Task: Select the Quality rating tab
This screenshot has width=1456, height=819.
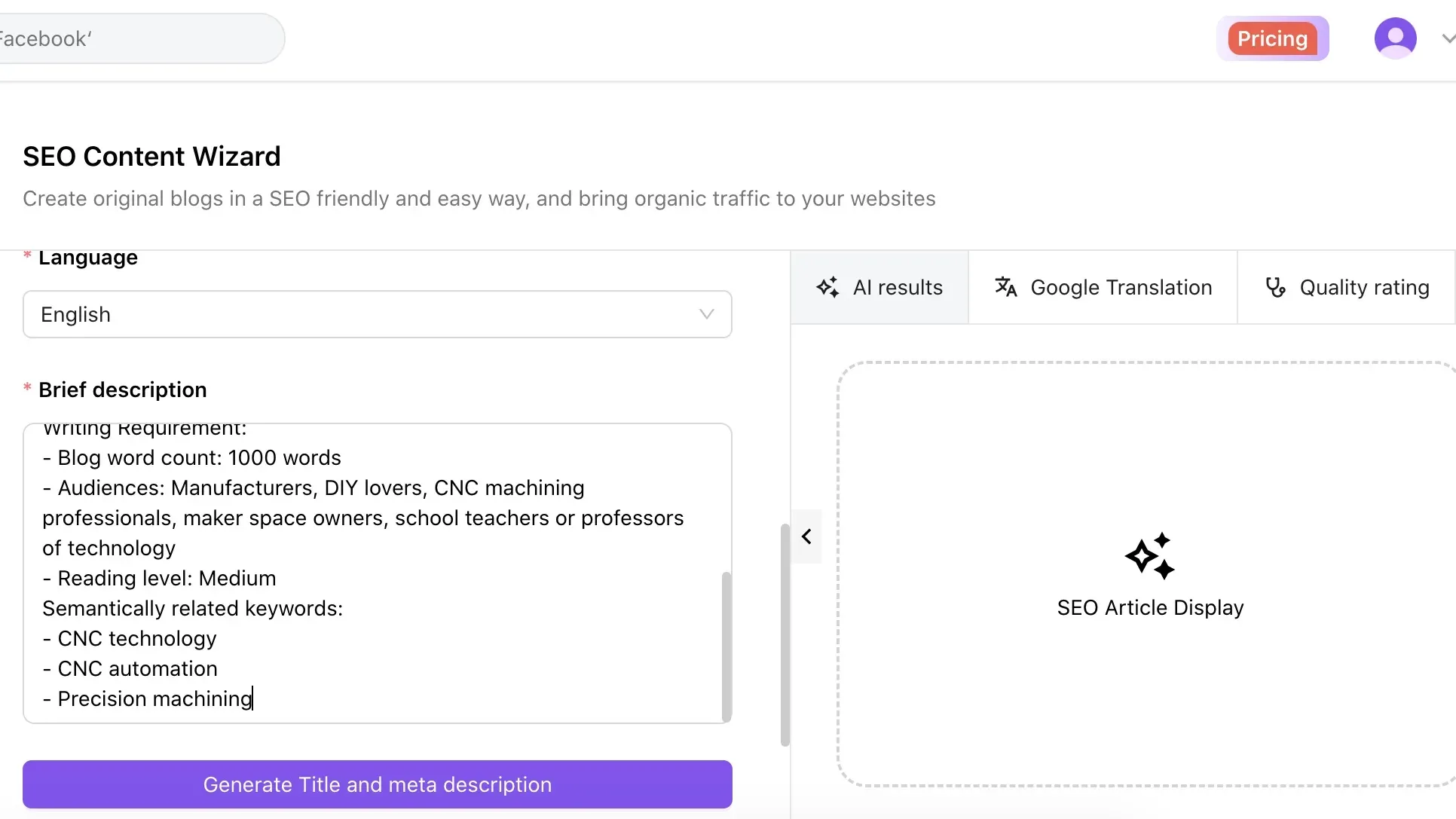Action: (x=1364, y=287)
